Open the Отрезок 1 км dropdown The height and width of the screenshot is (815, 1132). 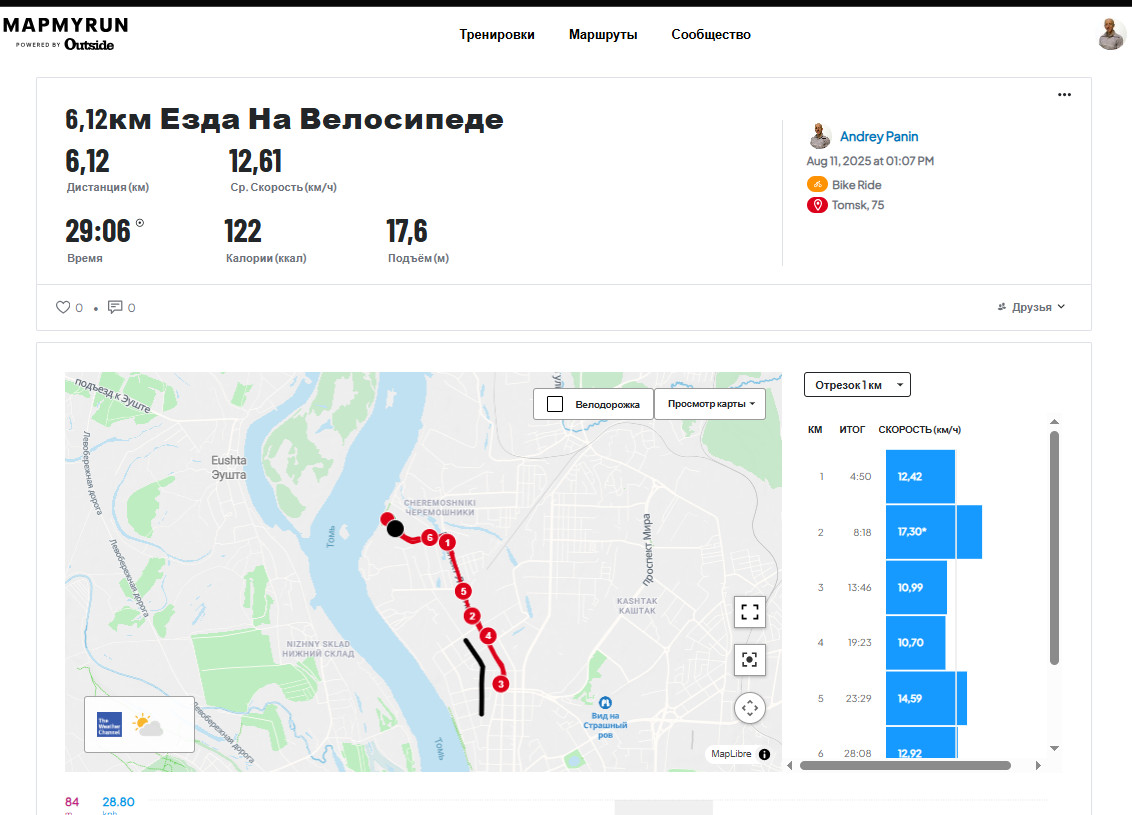point(857,385)
